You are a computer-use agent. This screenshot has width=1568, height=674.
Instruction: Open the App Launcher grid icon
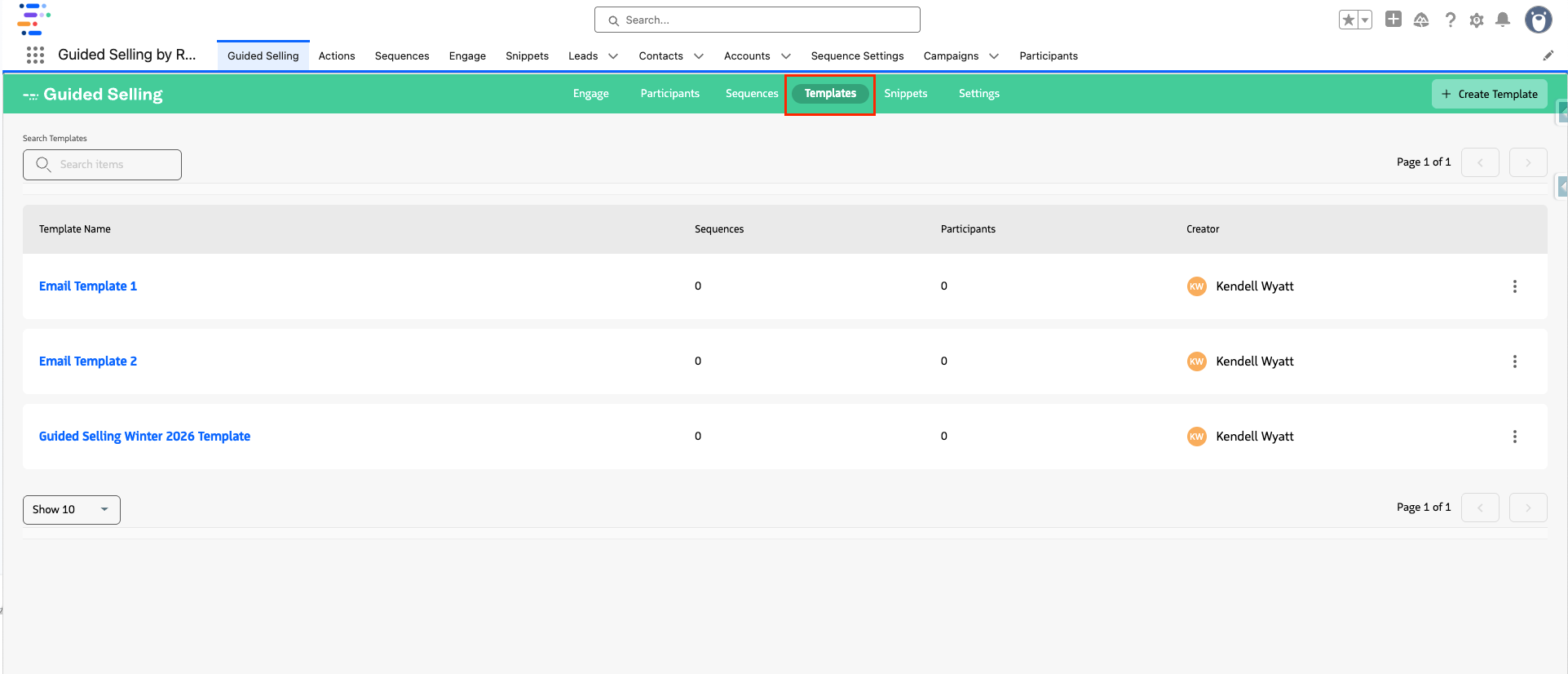click(35, 55)
